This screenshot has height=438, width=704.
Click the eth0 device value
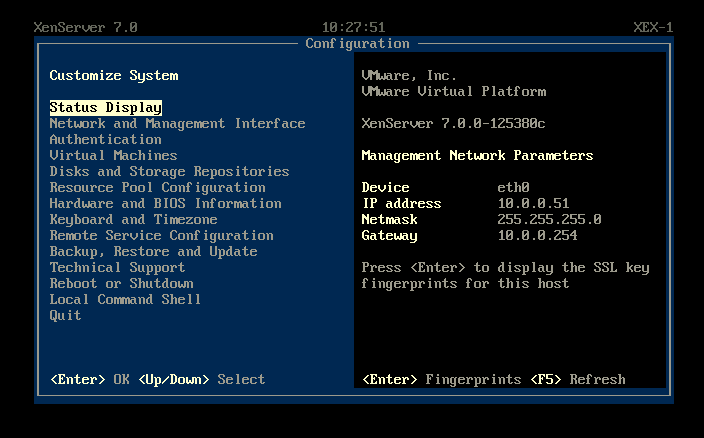(x=514, y=188)
